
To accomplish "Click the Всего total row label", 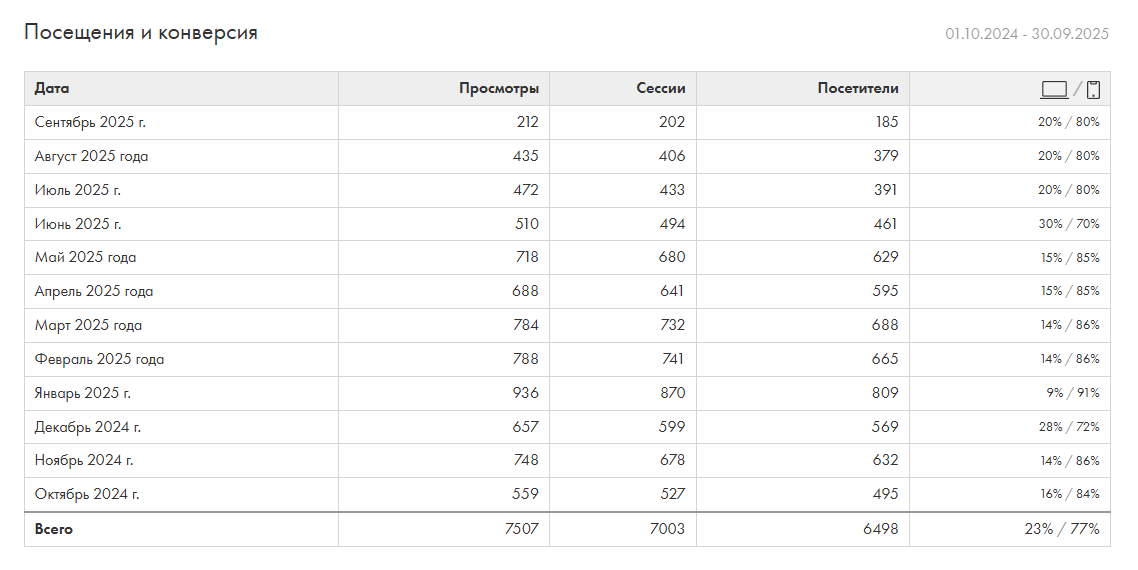I will point(54,529).
